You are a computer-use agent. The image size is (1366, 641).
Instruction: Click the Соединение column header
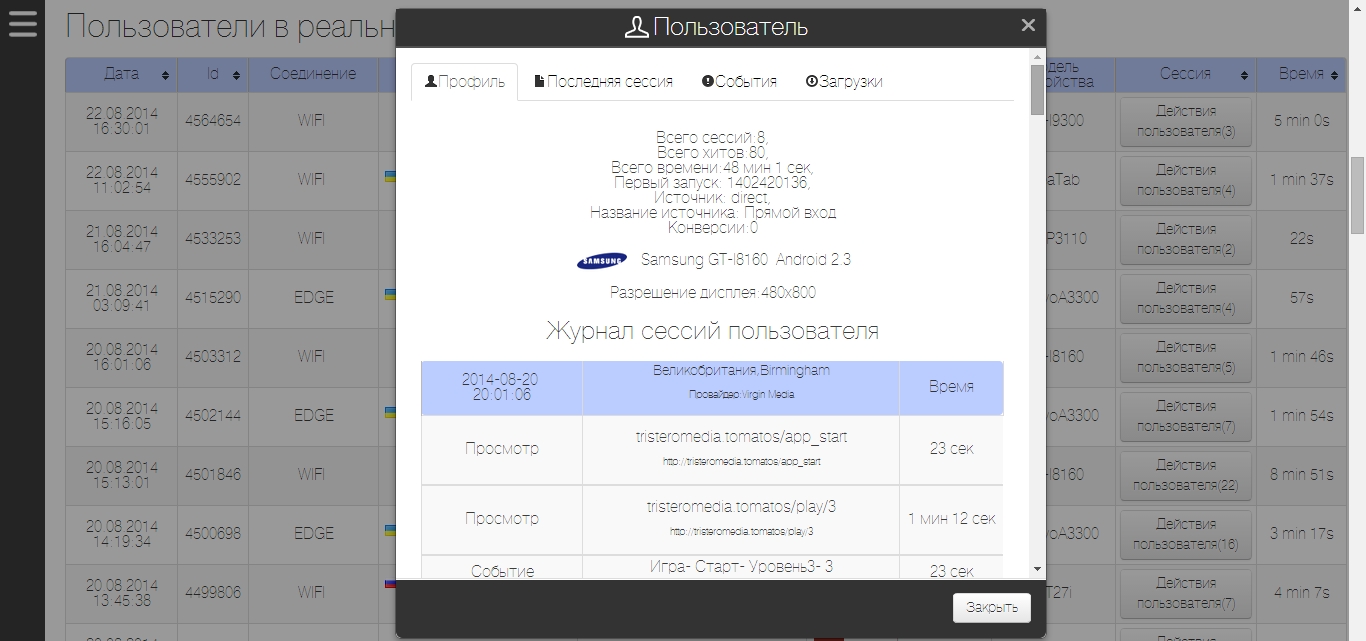312,74
